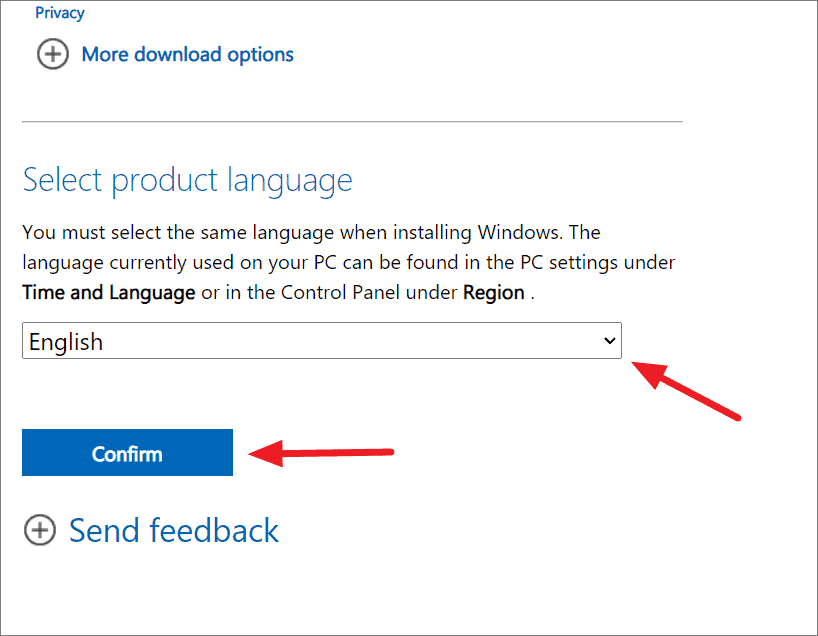Expand More download options text link
The width and height of the screenshot is (818, 636).
[x=188, y=54]
